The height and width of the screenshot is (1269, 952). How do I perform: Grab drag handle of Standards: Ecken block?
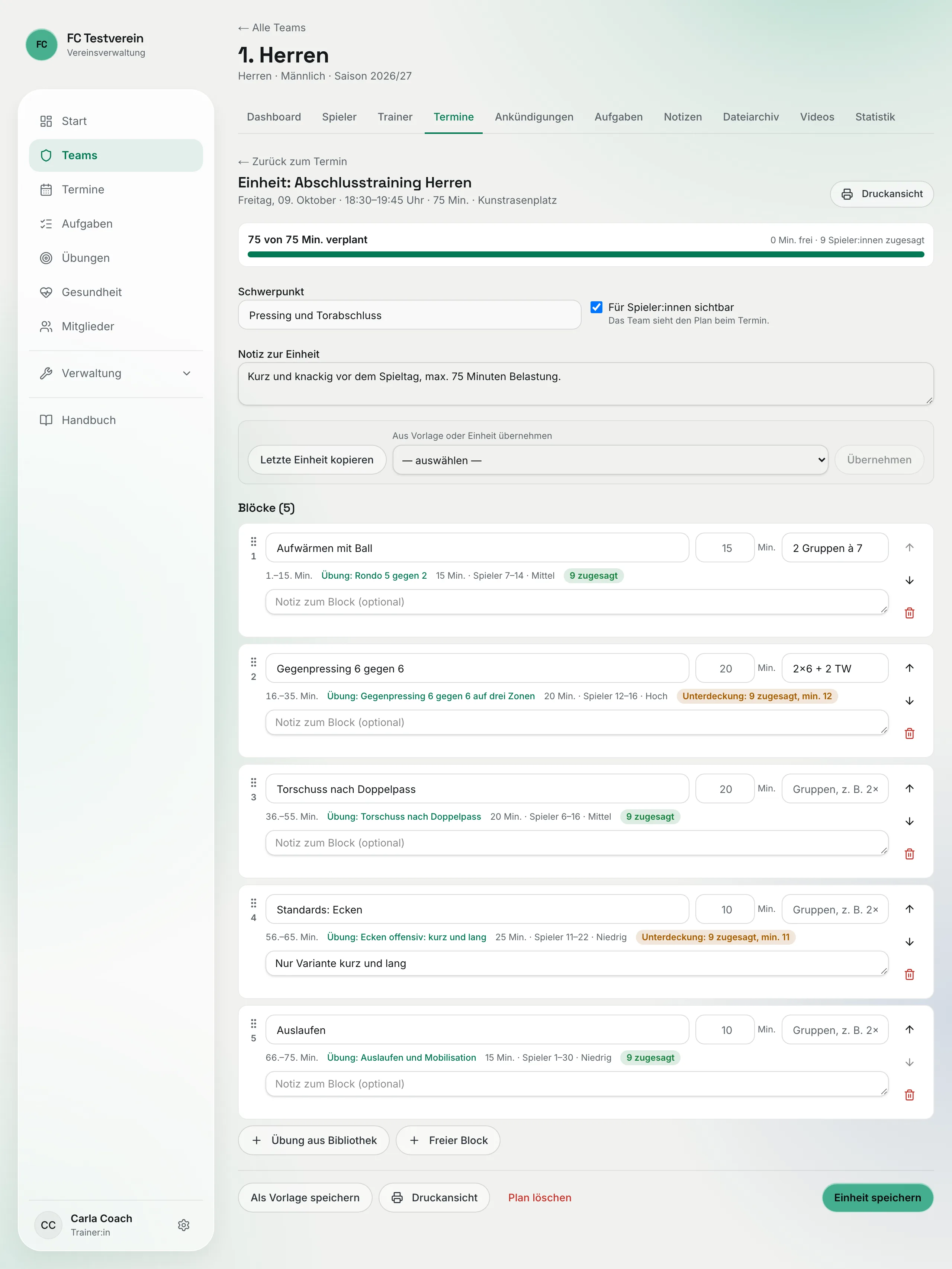coord(254,903)
